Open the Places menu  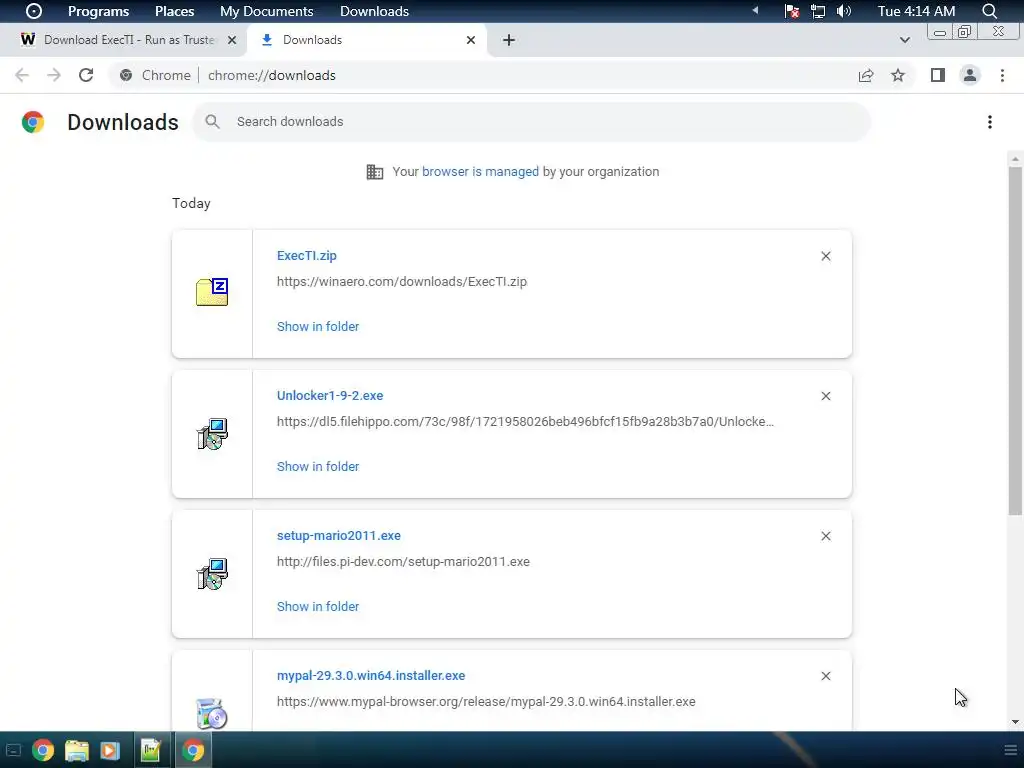click(x=174, y=11)
